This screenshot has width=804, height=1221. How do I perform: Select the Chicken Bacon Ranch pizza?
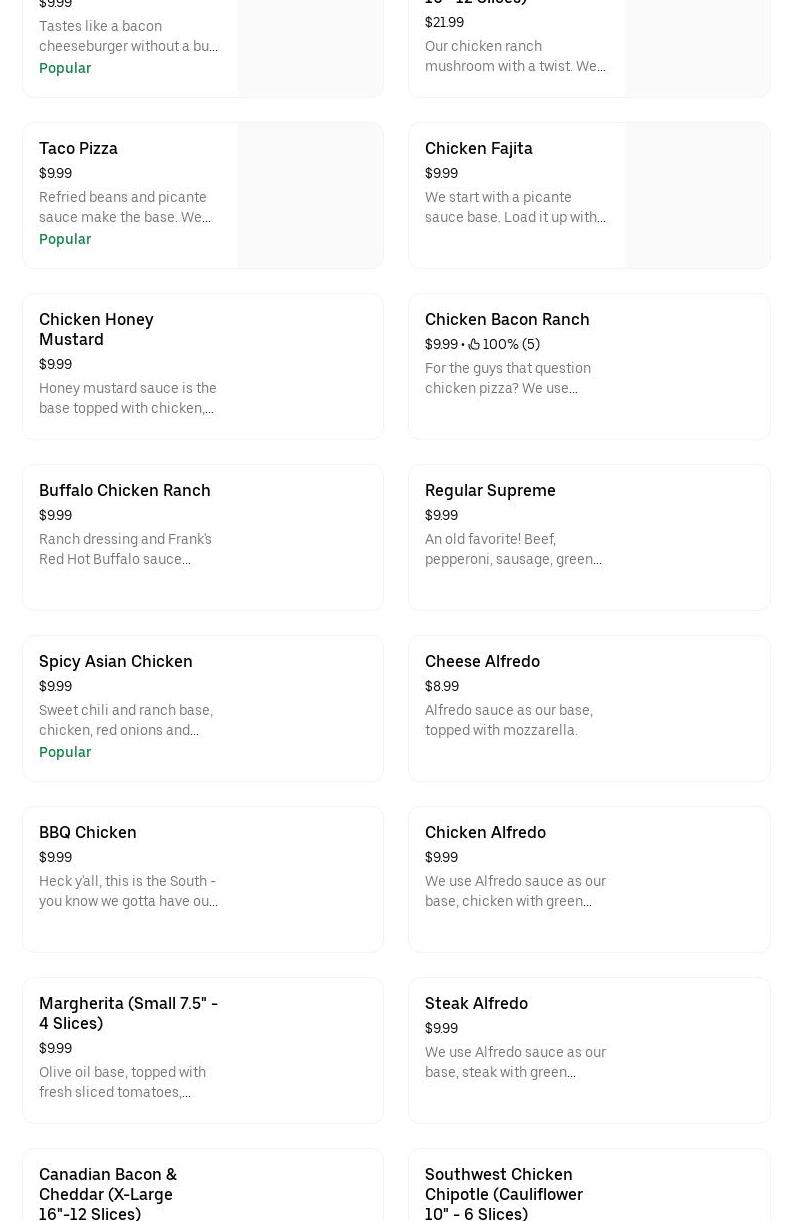(x=589, y=366)
